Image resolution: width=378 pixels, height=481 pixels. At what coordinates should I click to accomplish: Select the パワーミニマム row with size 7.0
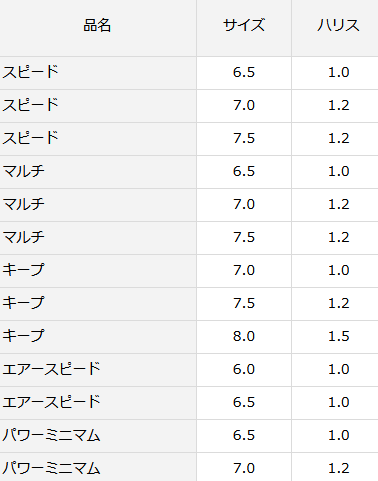point(189,467)
